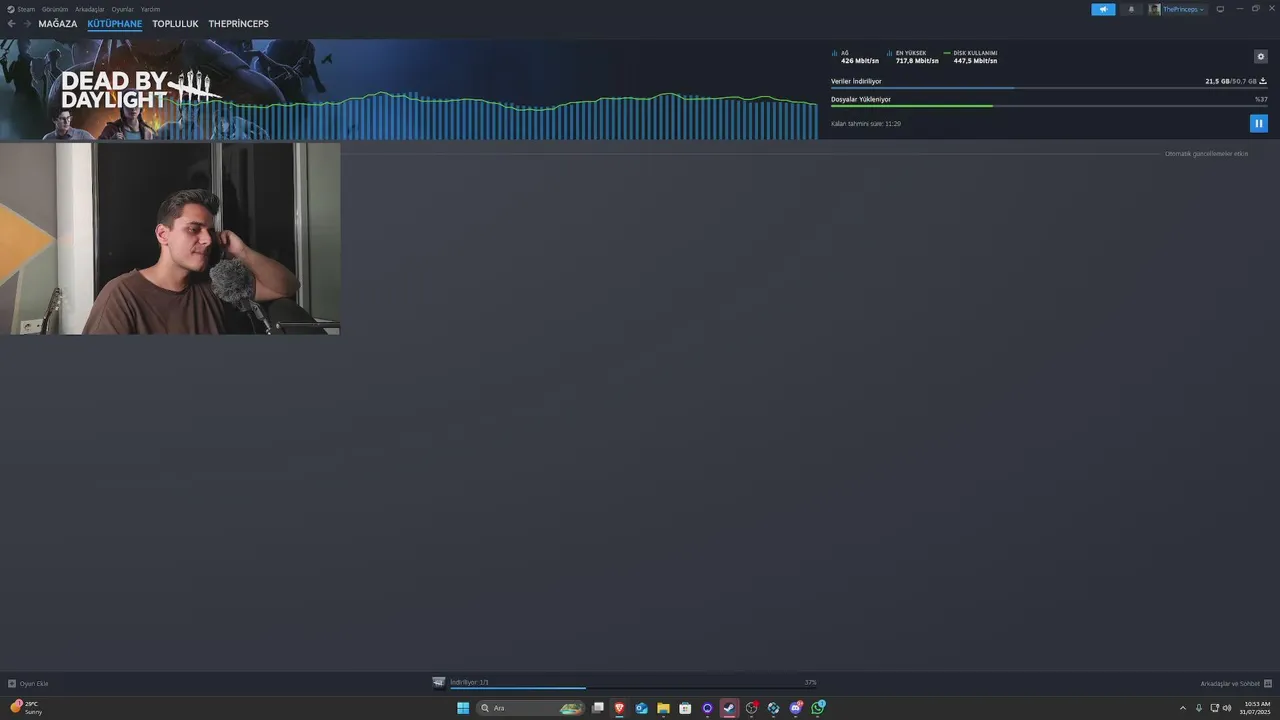Open the TOPLULUK tab
1280x720 pixels.
175,24
